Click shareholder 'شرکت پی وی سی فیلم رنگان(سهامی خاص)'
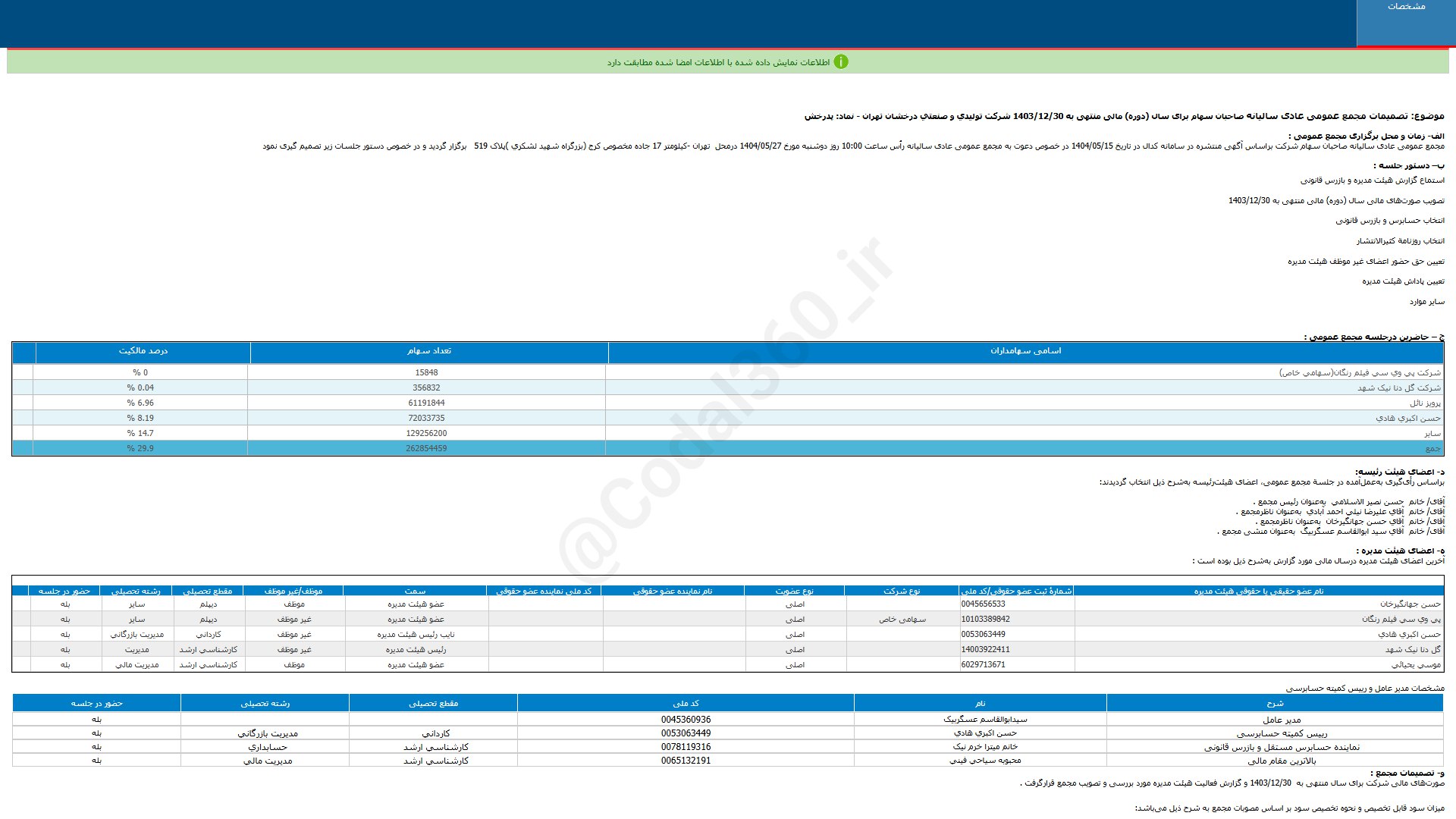1456x819 pixels. click(x=1360, y=372)
